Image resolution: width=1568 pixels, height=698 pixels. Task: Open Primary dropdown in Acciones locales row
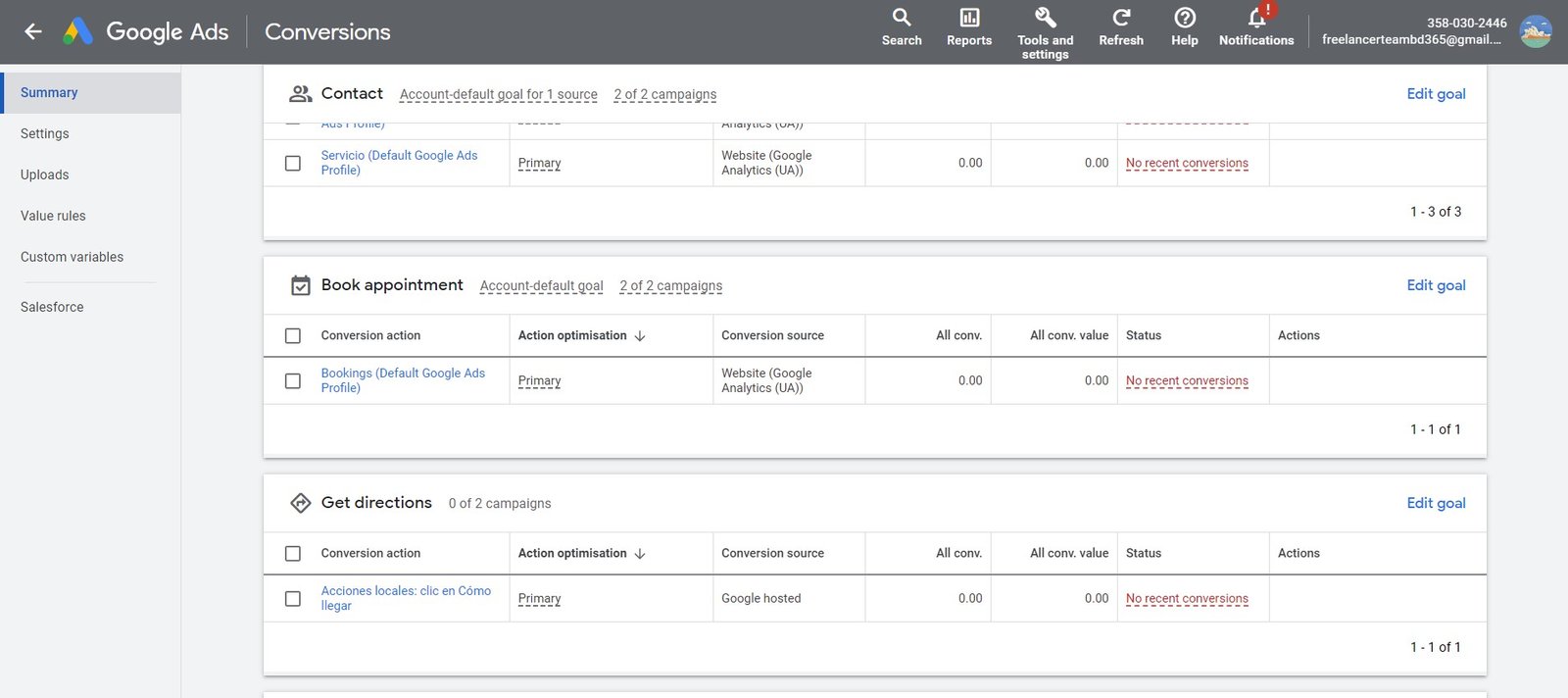[x=539, y=598]
